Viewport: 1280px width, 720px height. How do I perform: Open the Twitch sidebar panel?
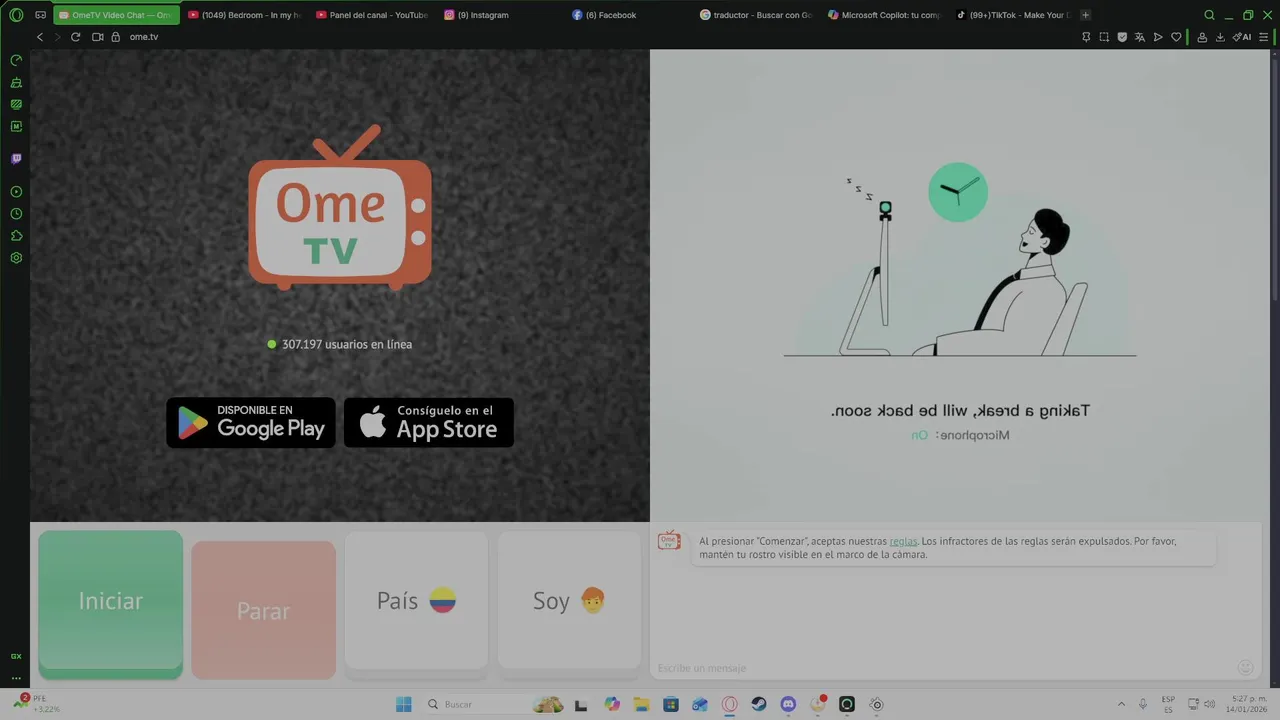pyautogui.click(x=16, y=159)
